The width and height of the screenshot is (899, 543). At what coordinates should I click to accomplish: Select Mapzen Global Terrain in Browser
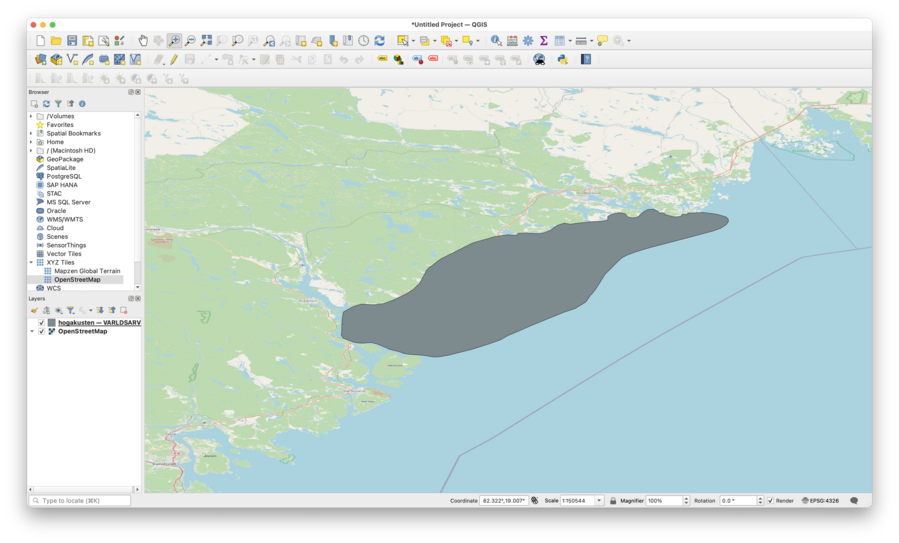[x=86, y=271]
